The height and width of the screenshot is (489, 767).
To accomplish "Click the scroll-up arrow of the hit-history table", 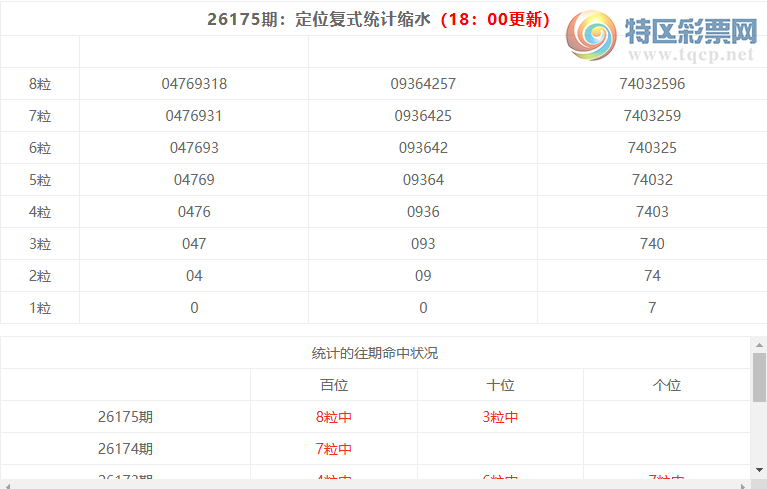I will (759, 345).
